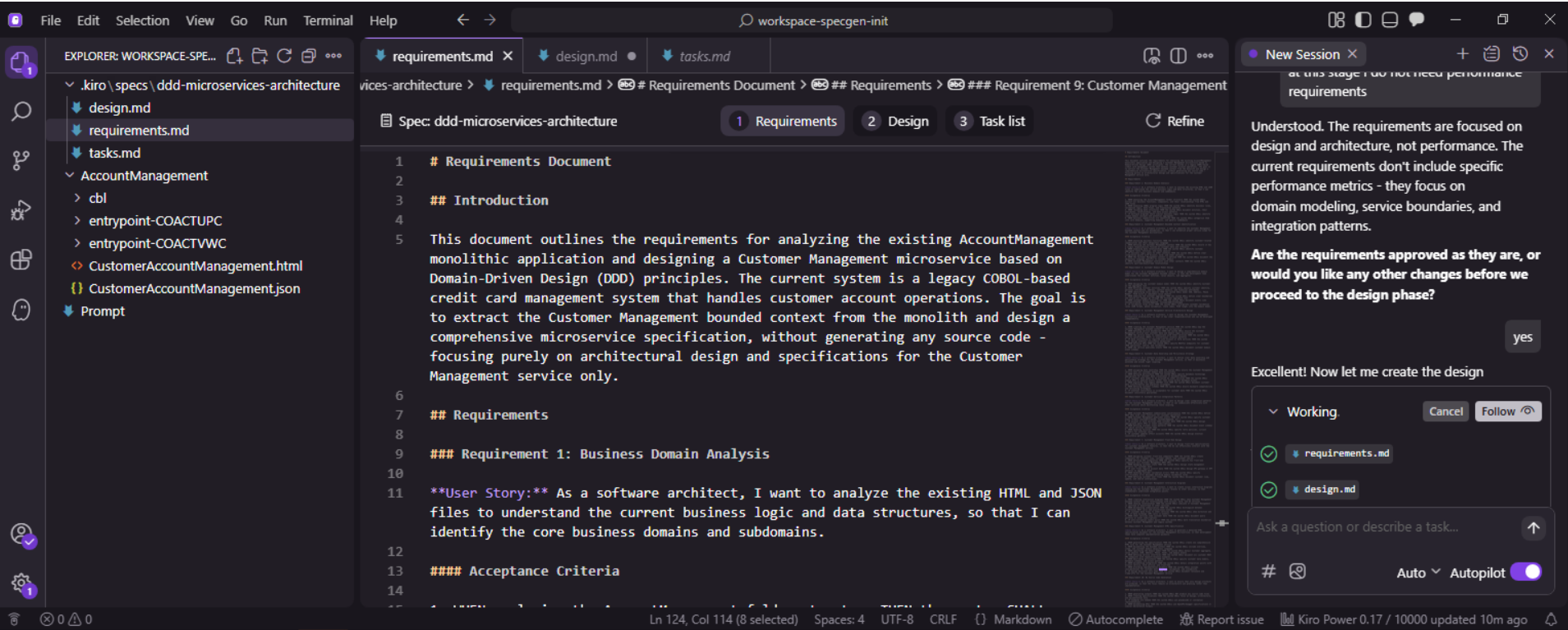Screen dimensions: 1568x630
Task: Go to the Design spec phase
Action: click(895, 121)
